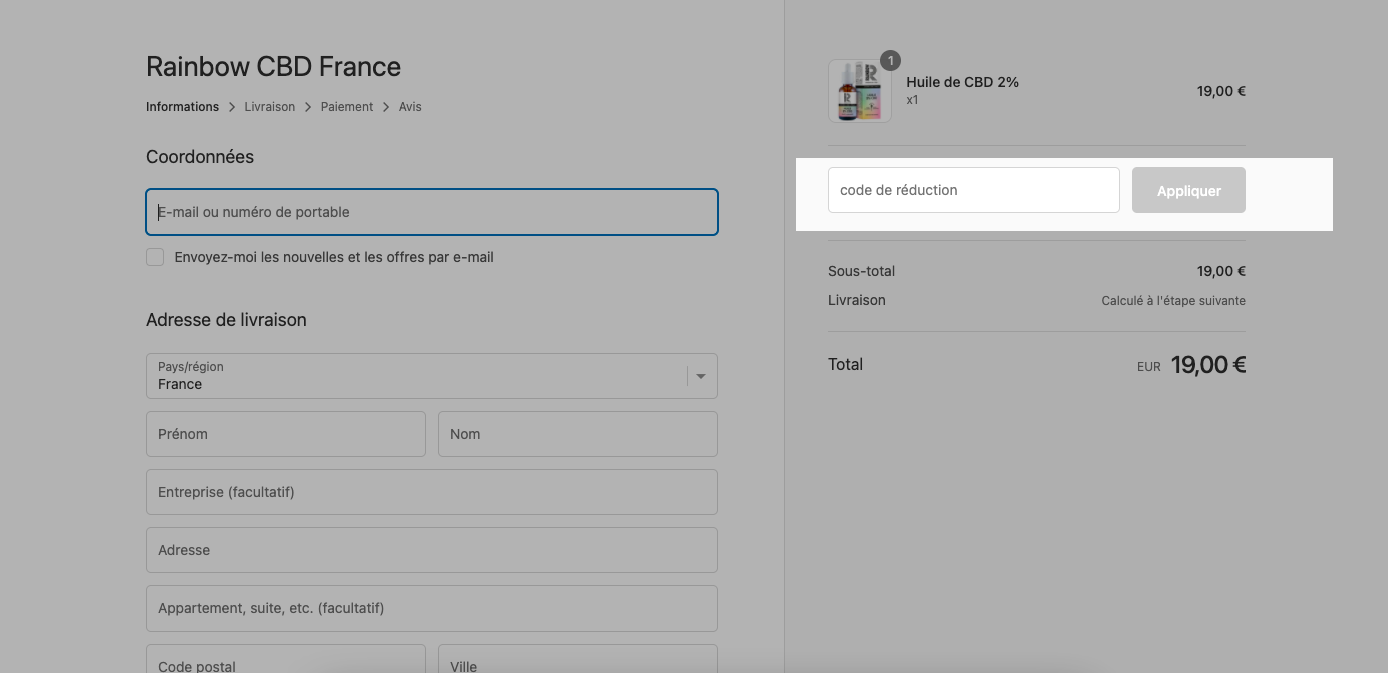Click the quantity badge on the product image
1388x673 pixels.
[x=890, y=61]
